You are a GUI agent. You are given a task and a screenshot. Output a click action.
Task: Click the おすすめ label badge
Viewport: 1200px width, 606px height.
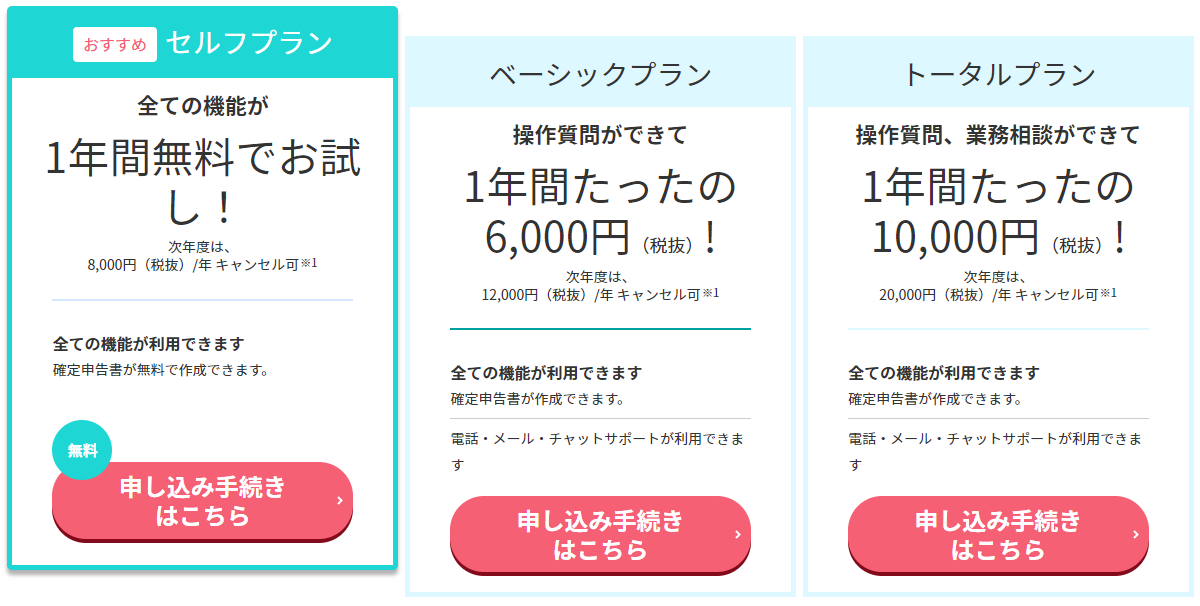[115, 44]
